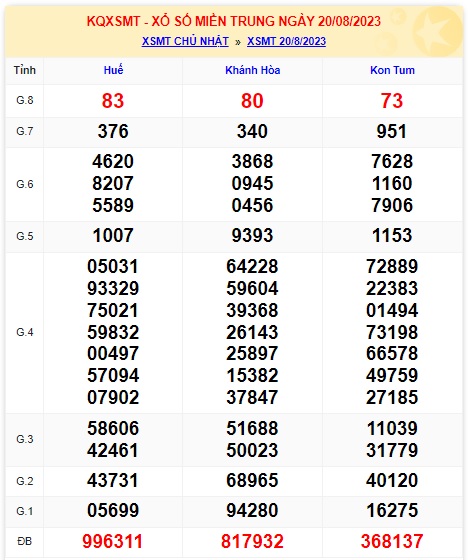468x560 pixels.
Task: Click the Tỉnh column header
Action: click(25, 70)
